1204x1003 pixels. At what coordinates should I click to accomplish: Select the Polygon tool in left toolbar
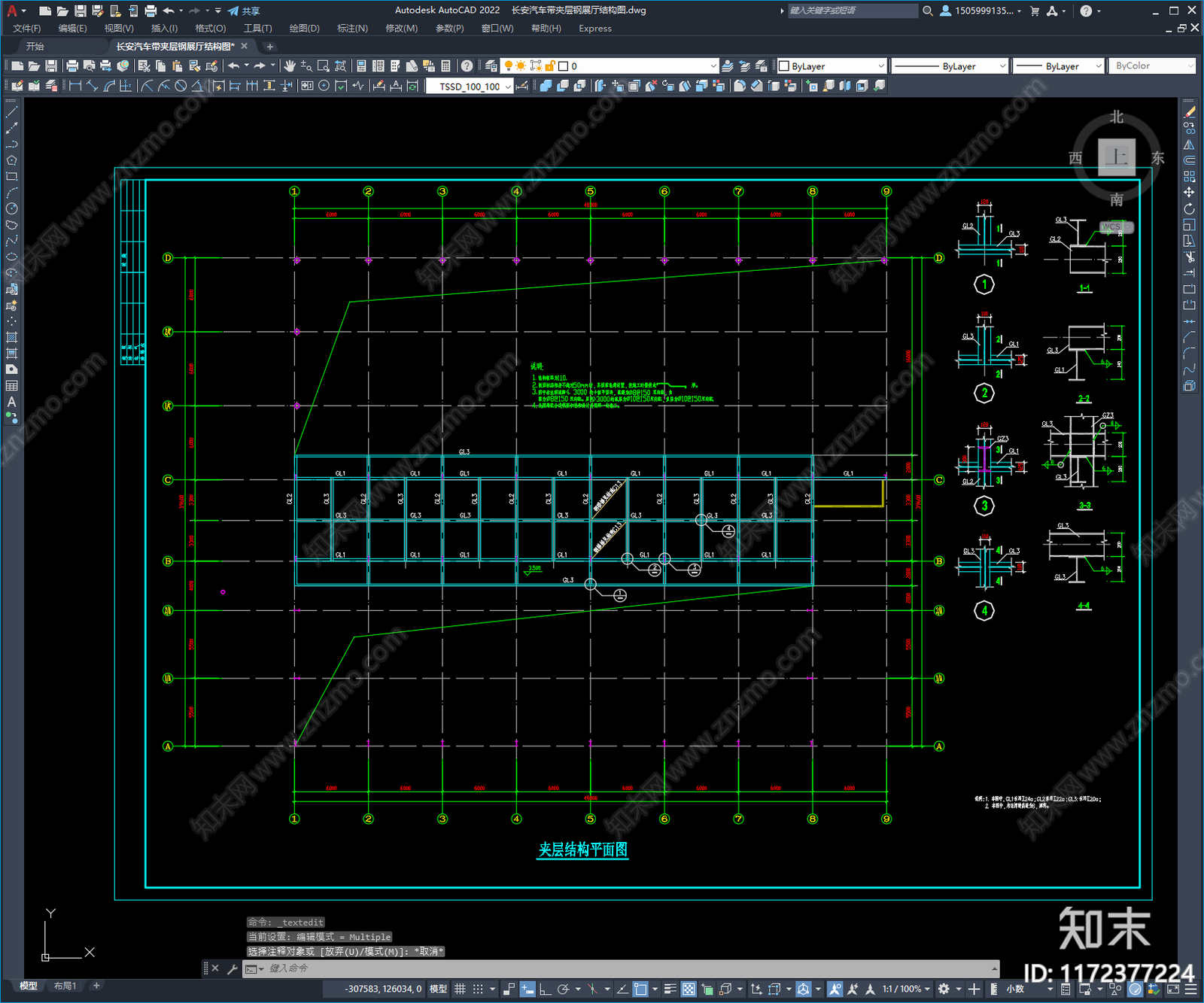(11, 160)
